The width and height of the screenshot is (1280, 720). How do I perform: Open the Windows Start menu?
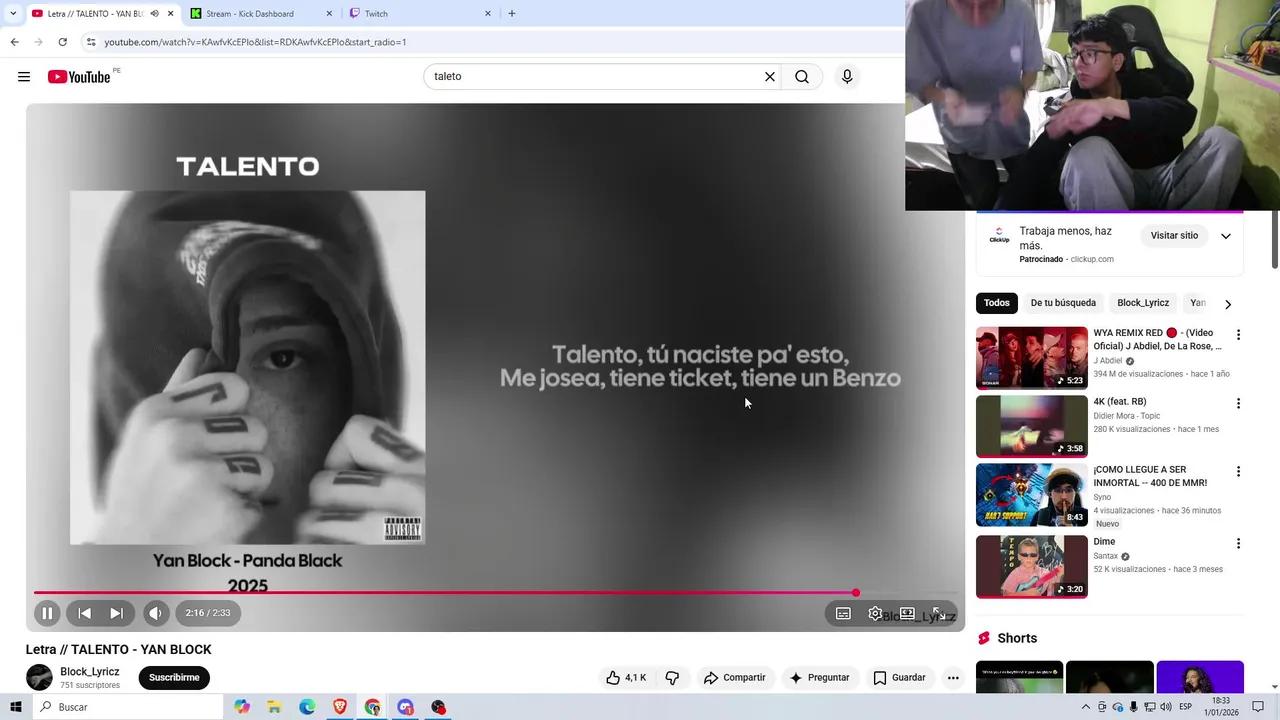pyautogui.click(x=15, y=707)
